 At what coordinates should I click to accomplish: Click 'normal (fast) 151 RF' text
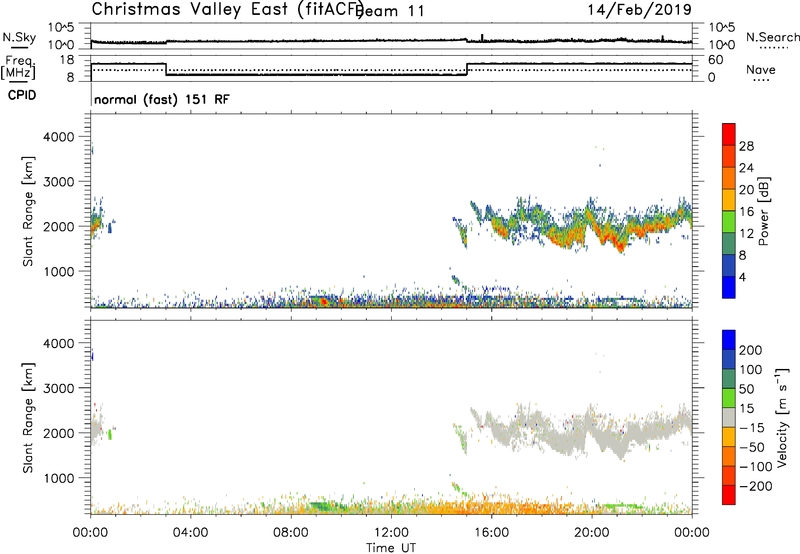click(x=162, y=99)
